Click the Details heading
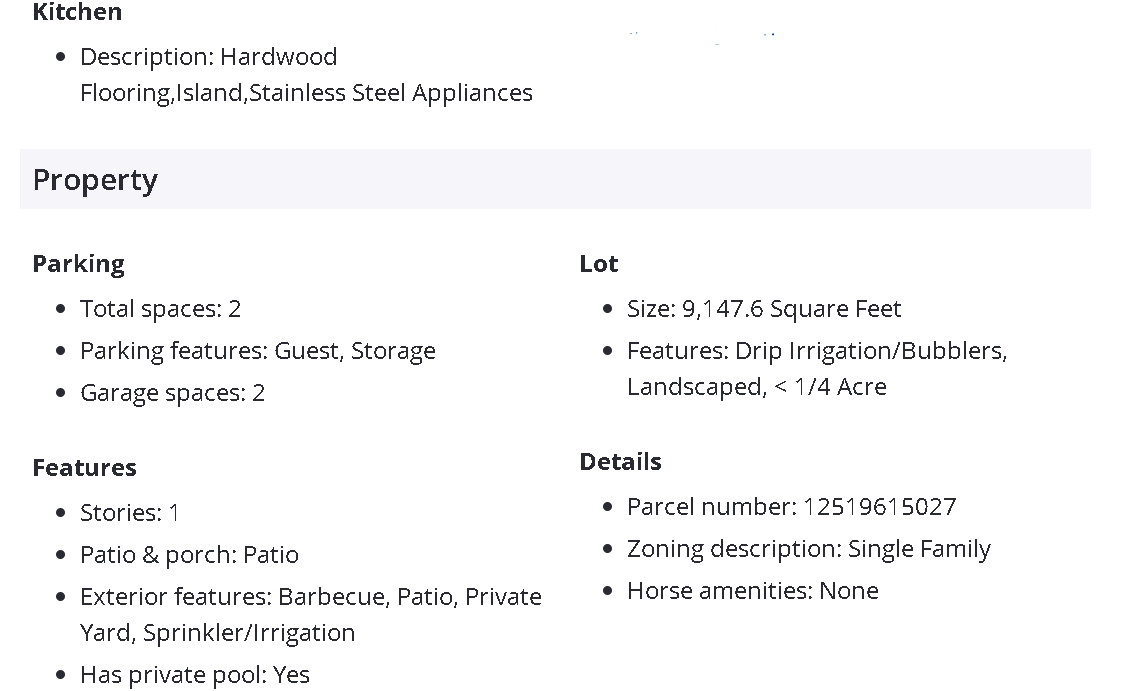This screenshot has height=691, width=1122. (x=620, y=462)
